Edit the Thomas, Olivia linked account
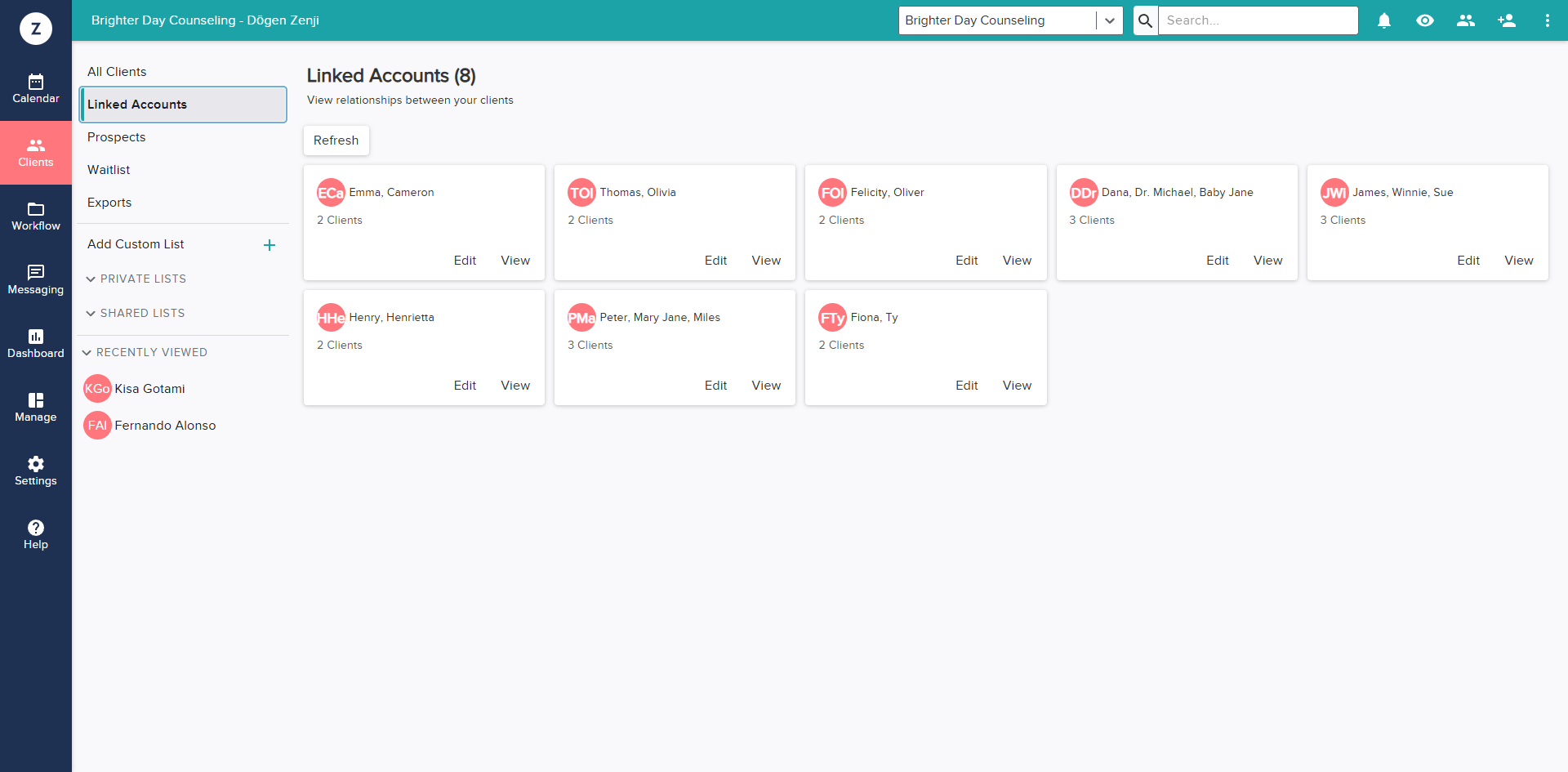Screen dimensions: 1568x772 tap(715, 261)
